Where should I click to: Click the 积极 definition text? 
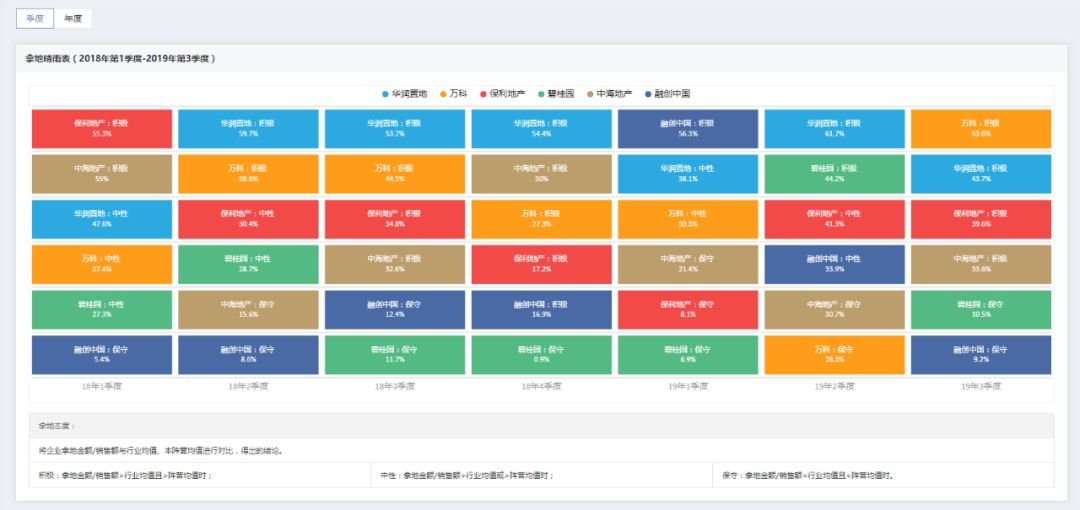tap(125, 476)
